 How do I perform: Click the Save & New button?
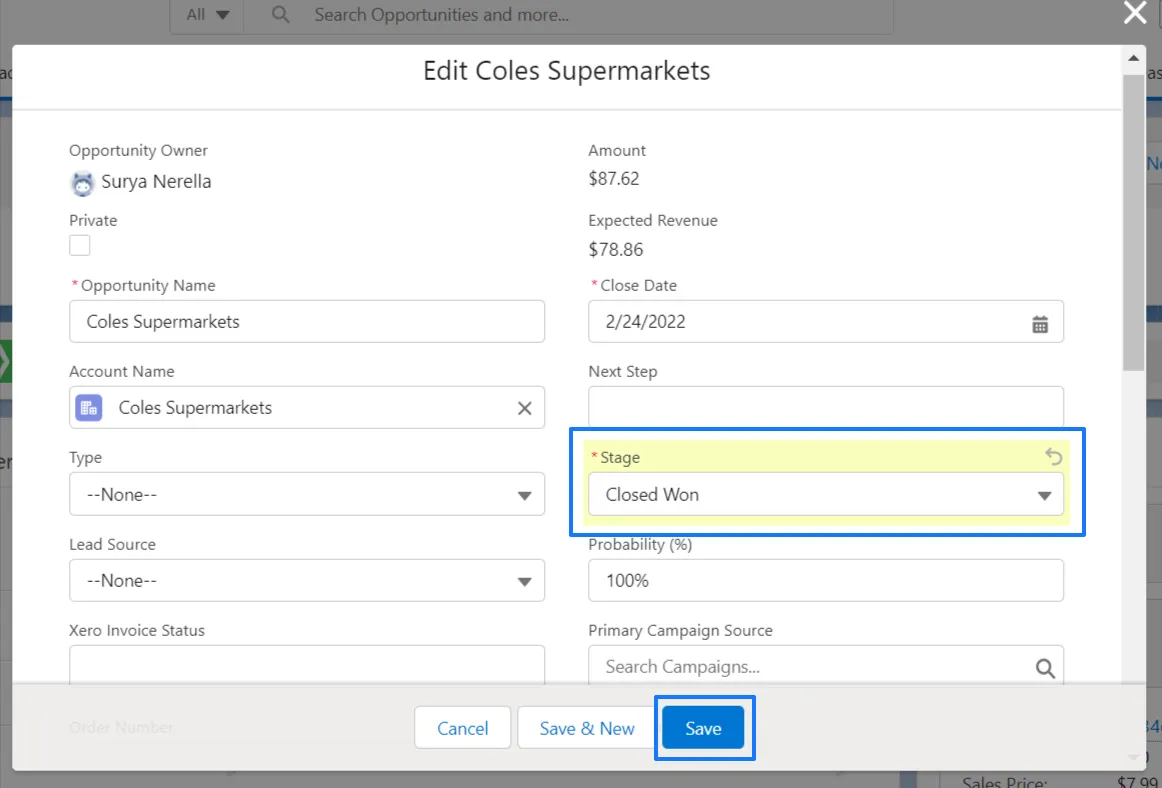click(x=587, y=728)
